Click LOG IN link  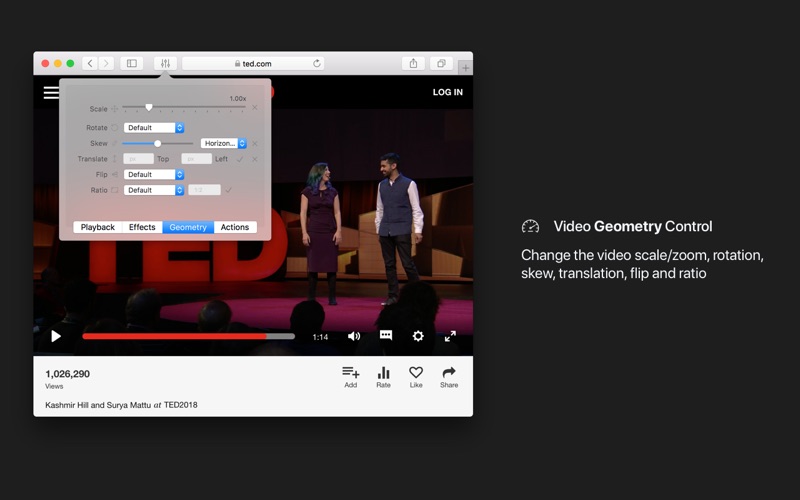[447, 92]
